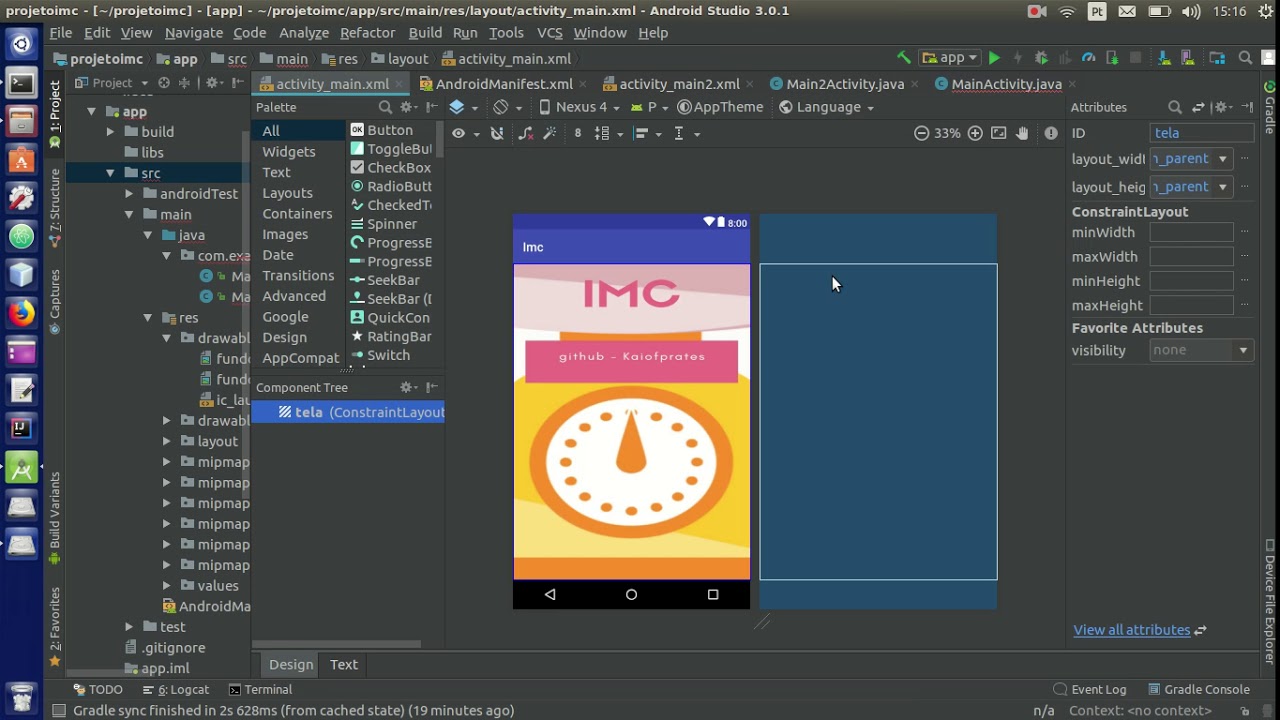The image size is (1280, 720).
Task: Zoom in the design with the plus icon
Action: point(975,133)
